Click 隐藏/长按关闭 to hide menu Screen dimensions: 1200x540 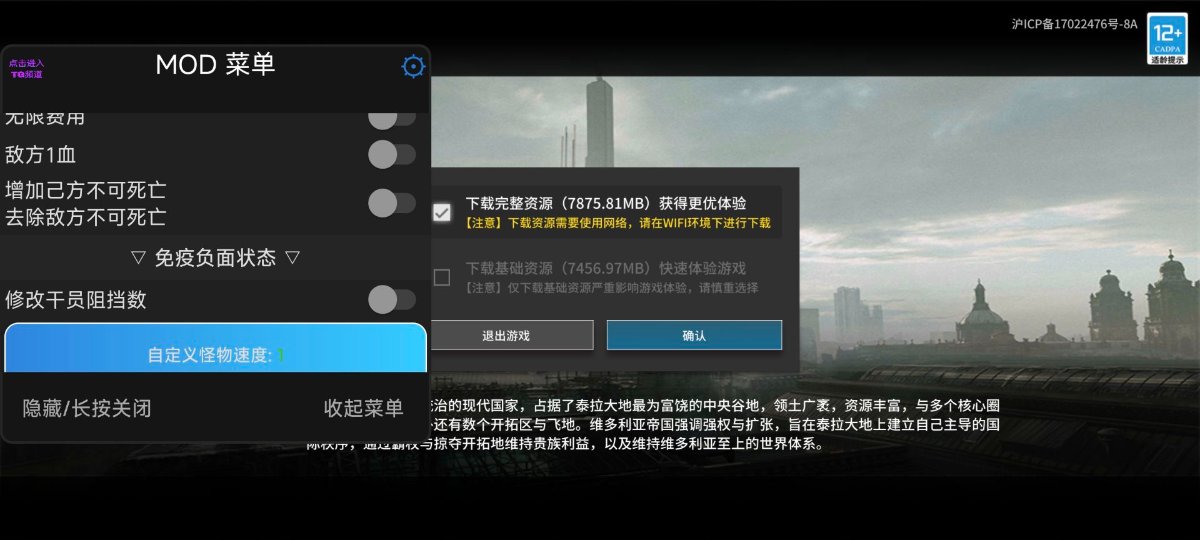click(x=87, y=408)
